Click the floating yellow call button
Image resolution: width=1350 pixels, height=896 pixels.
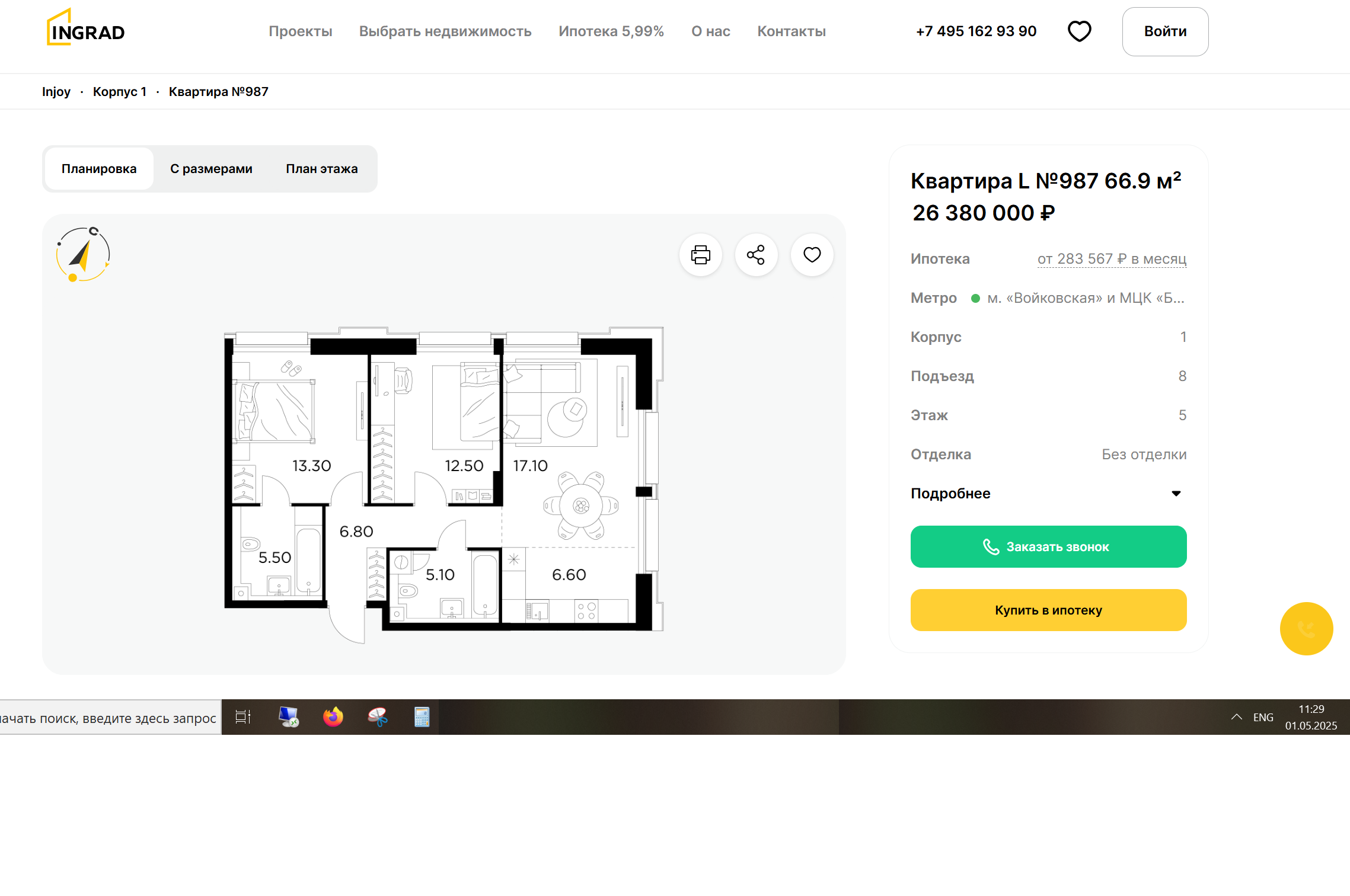pos(1306,629)
